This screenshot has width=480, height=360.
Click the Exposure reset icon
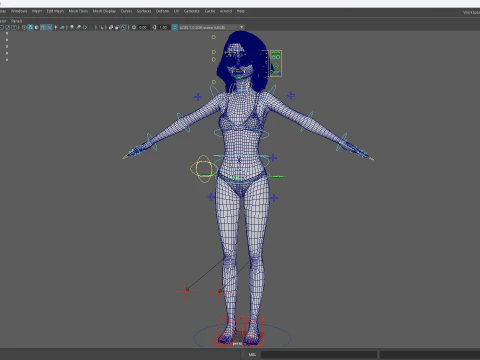click(x=134, y=27)
